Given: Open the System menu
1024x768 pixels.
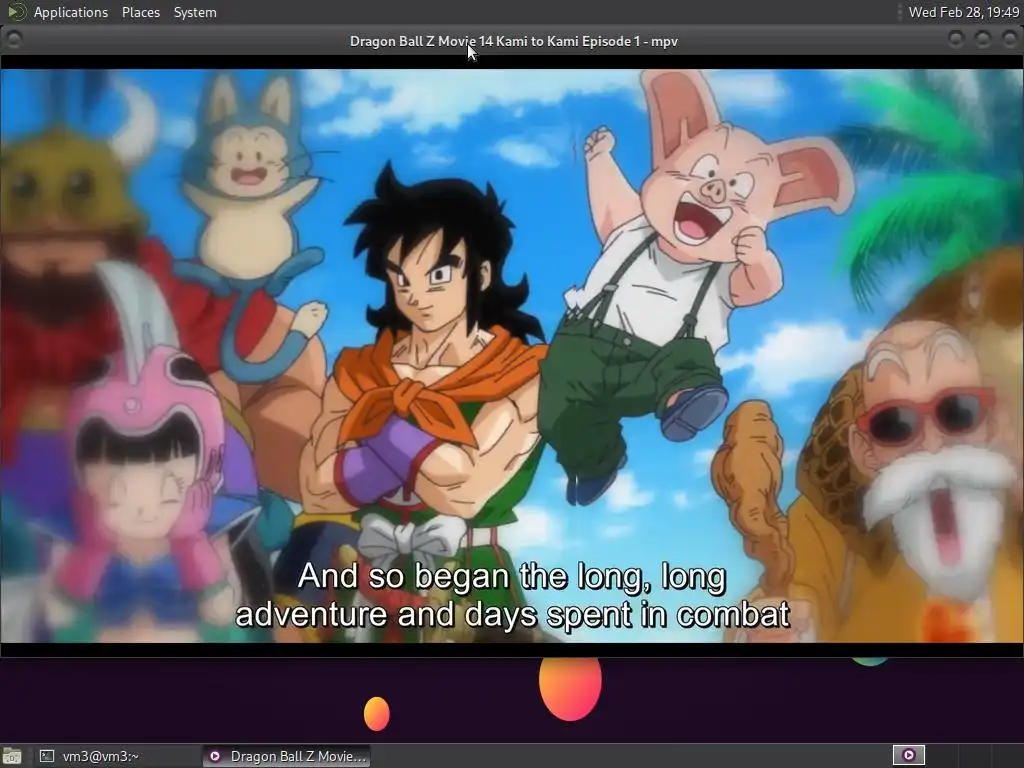Looking at the screenshot, I should [195, 12].
